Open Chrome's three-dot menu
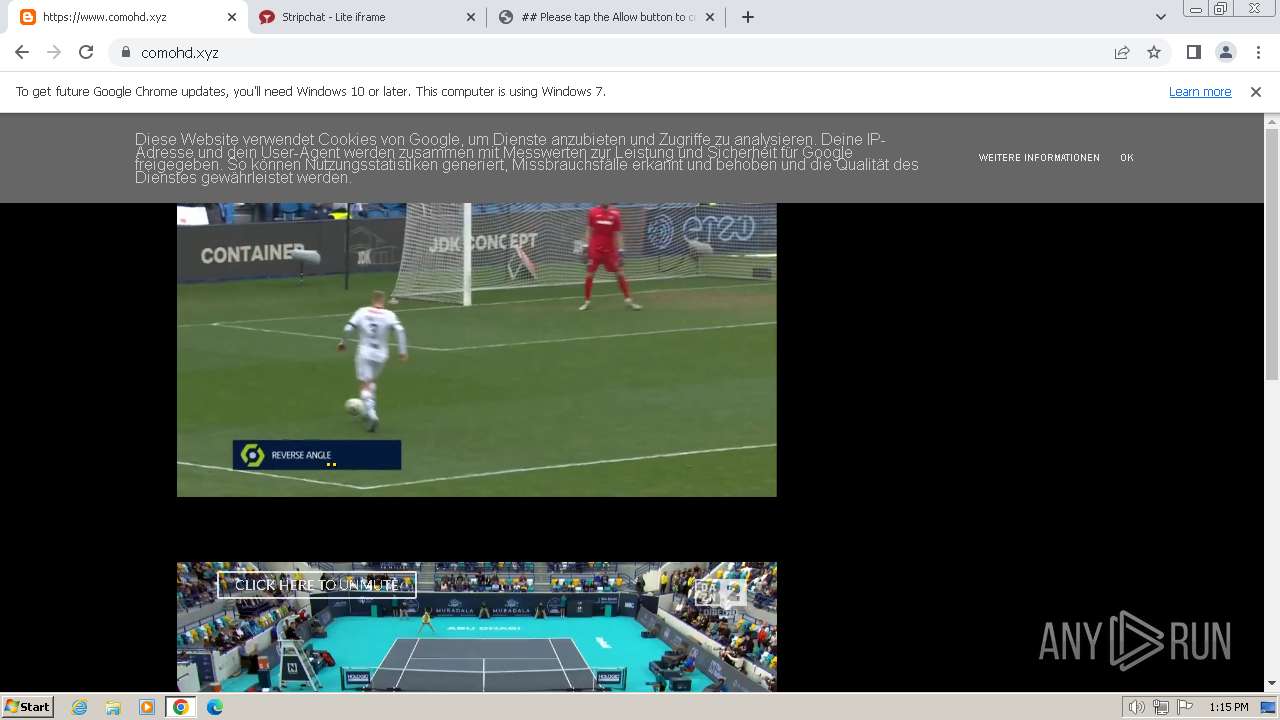This screenshot has height=720, width=1280. 1258,52
